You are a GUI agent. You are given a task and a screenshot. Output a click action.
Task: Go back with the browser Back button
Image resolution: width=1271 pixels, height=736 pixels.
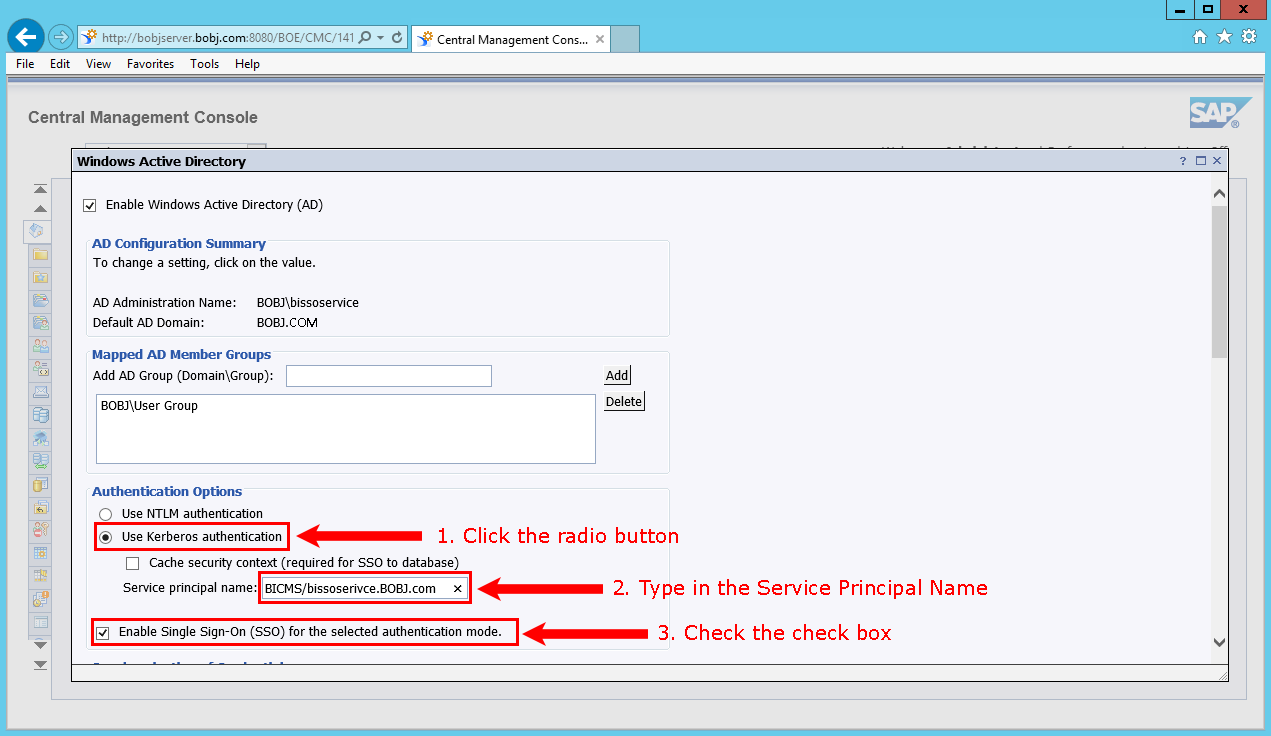coord(25,37)
